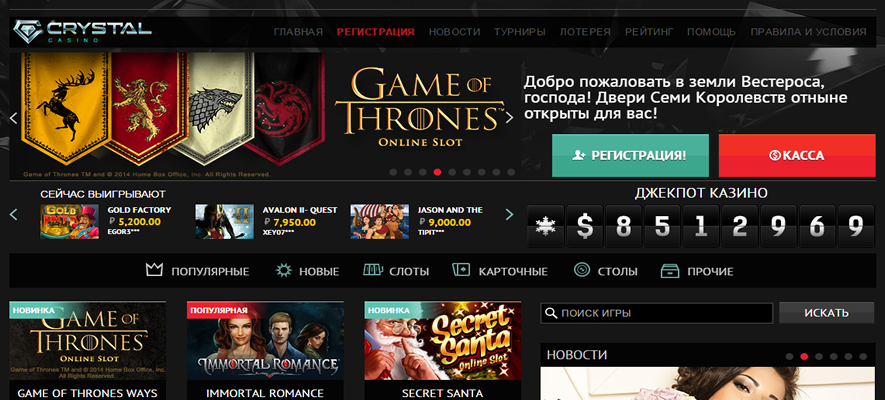Open the Рейтинг menu item
The height and width of the screenshot is (400, 885).
point(649,32)
